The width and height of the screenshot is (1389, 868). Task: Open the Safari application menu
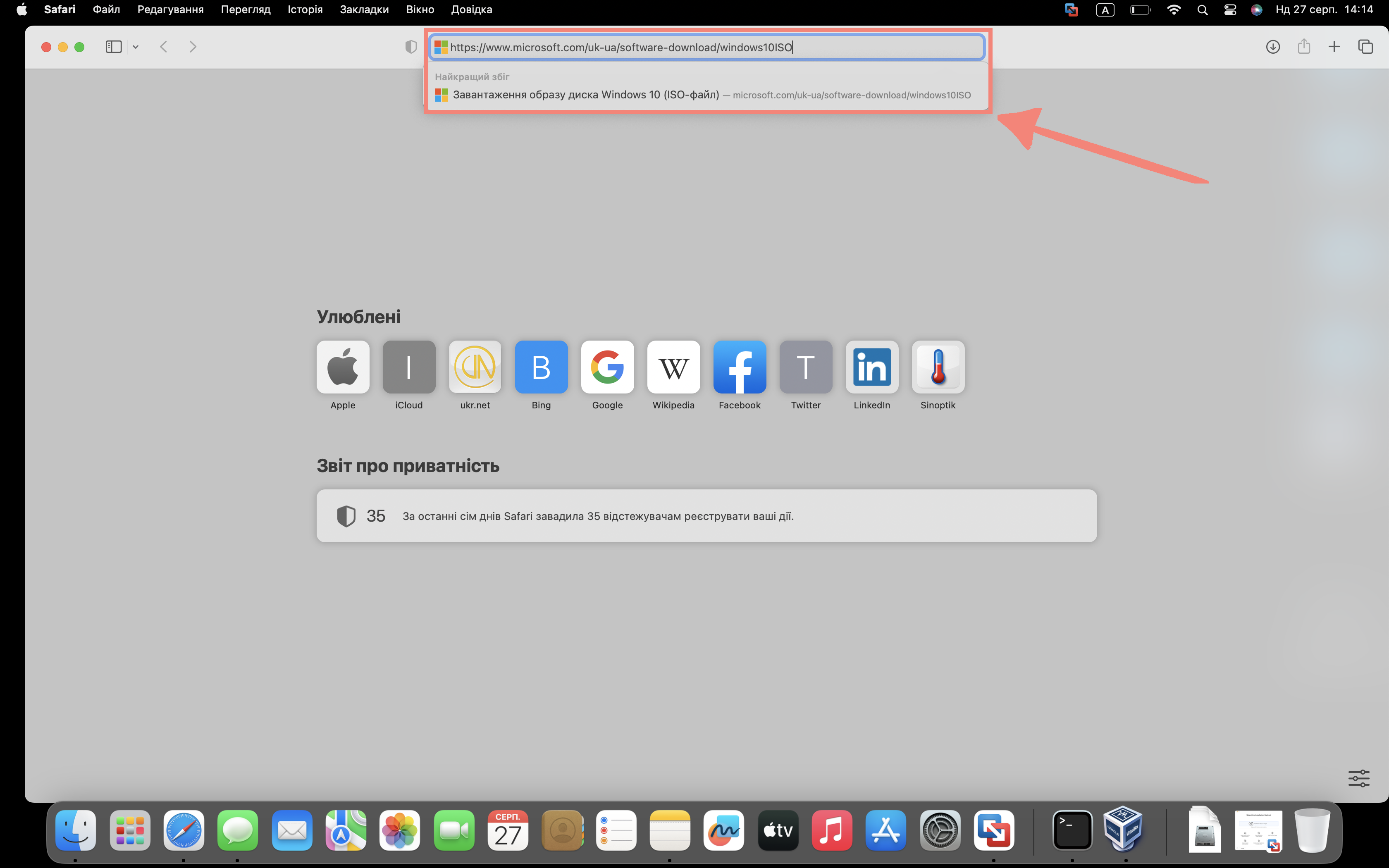point(60,9)
